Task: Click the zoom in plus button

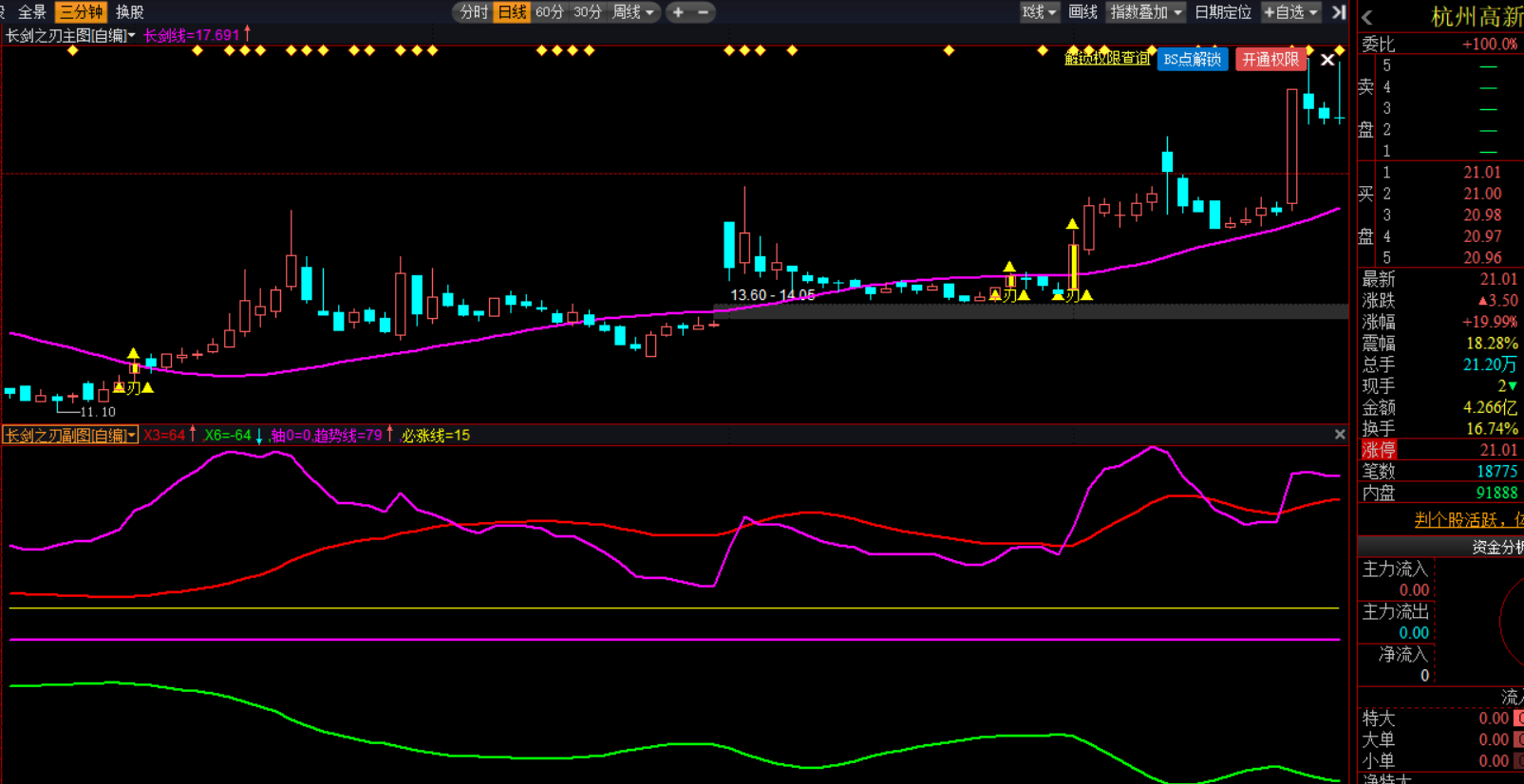Action: point(678,12)
